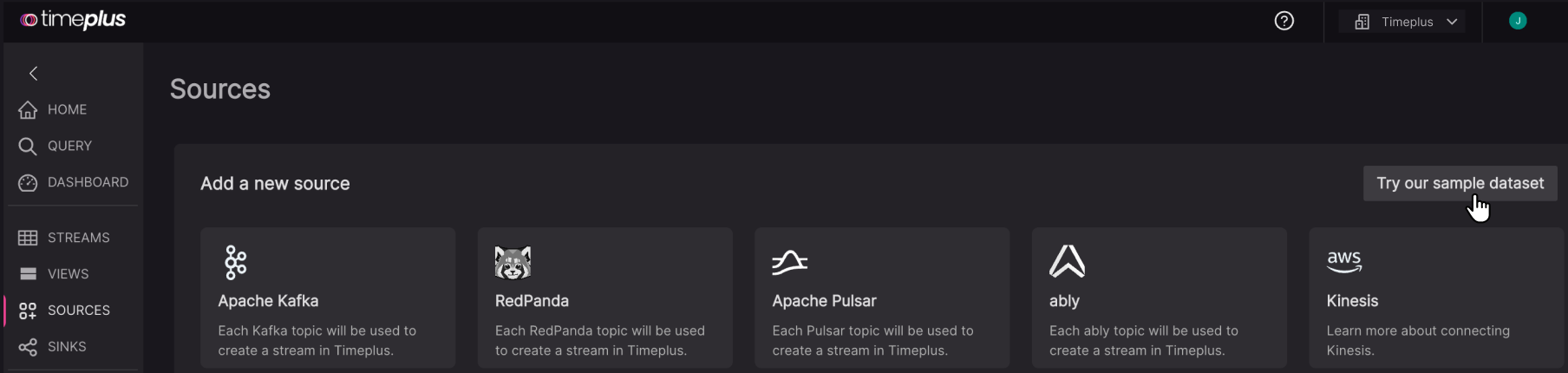The image size is (1568, 373).
Task: Collapse the sidebar with back chevron
Action: 34,73
